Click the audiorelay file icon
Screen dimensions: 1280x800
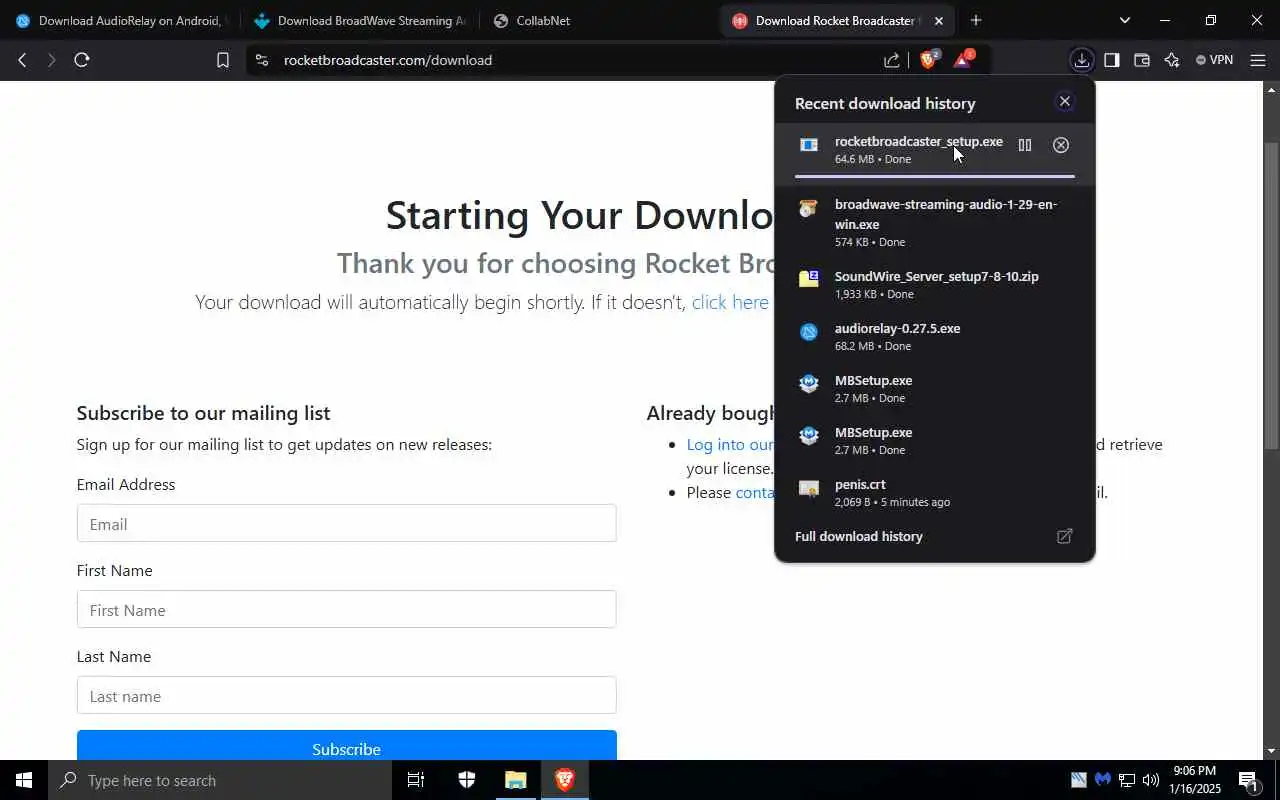809,332
